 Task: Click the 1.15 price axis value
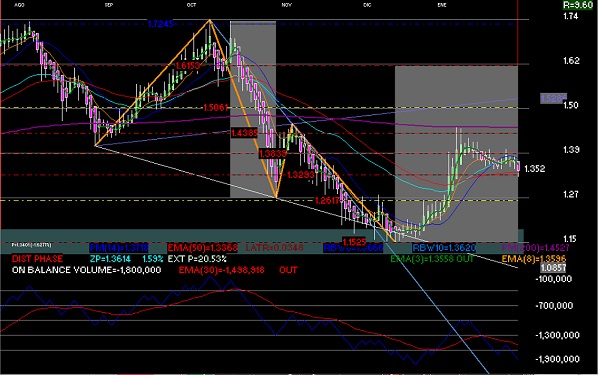[569, 239]
